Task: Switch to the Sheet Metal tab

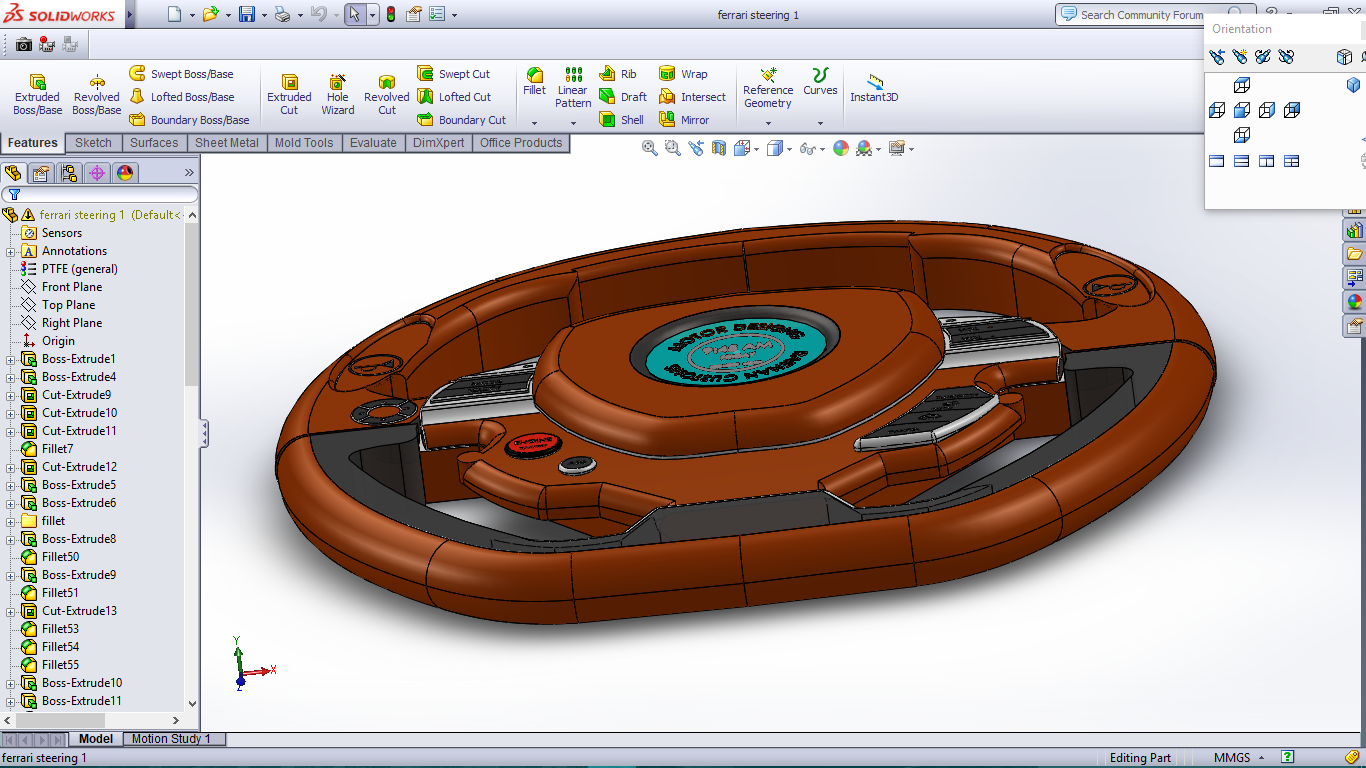Action: (x=227, y=143)
